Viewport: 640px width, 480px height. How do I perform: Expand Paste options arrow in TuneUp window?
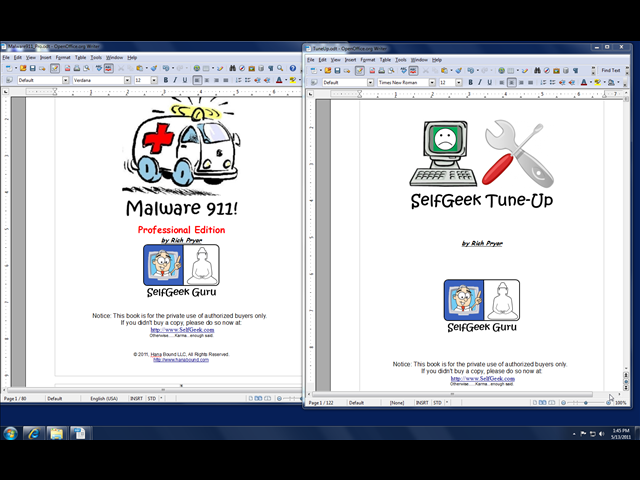coord(451,71)
